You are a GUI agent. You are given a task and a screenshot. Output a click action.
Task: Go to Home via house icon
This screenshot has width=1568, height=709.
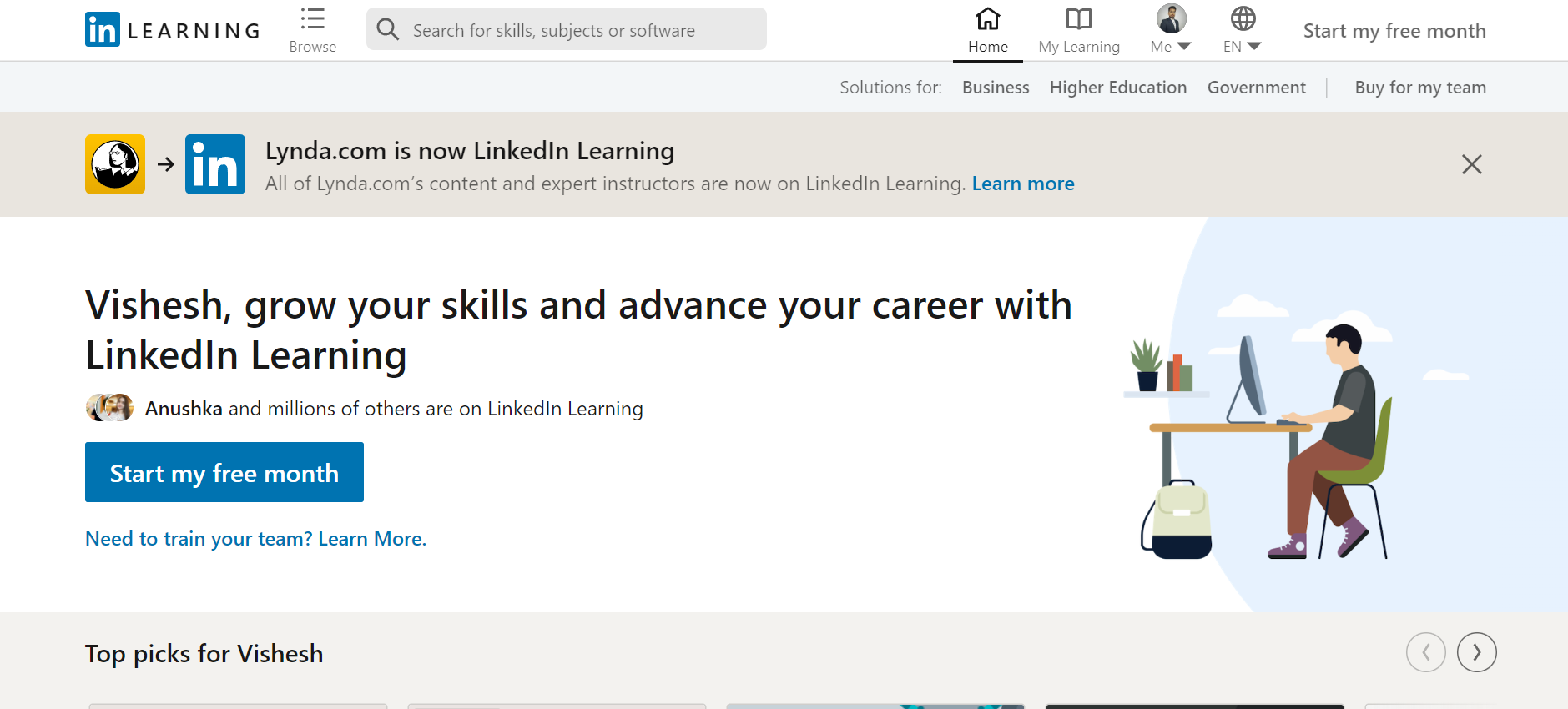988,19
